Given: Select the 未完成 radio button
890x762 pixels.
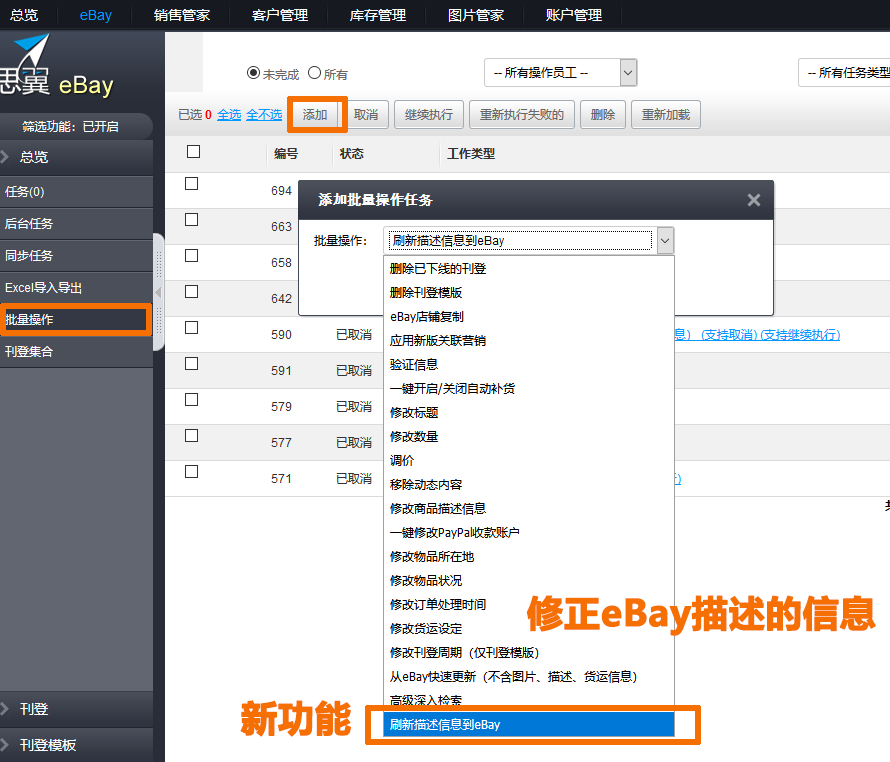Looking at the screenshot, I should pyautogui.click(x=253, y=73).
